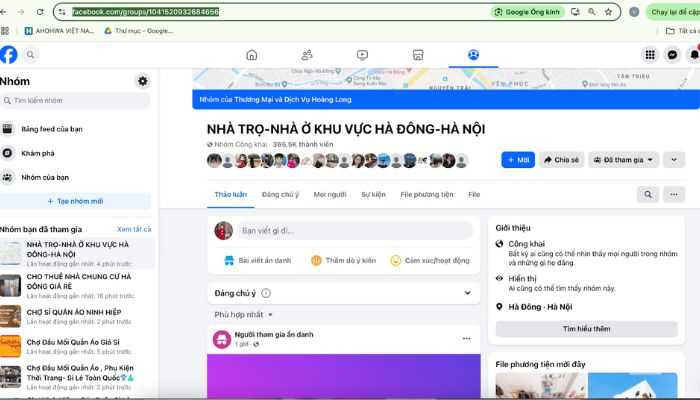Switch to the Đáng chú ý tab

[x=280, y=195]
